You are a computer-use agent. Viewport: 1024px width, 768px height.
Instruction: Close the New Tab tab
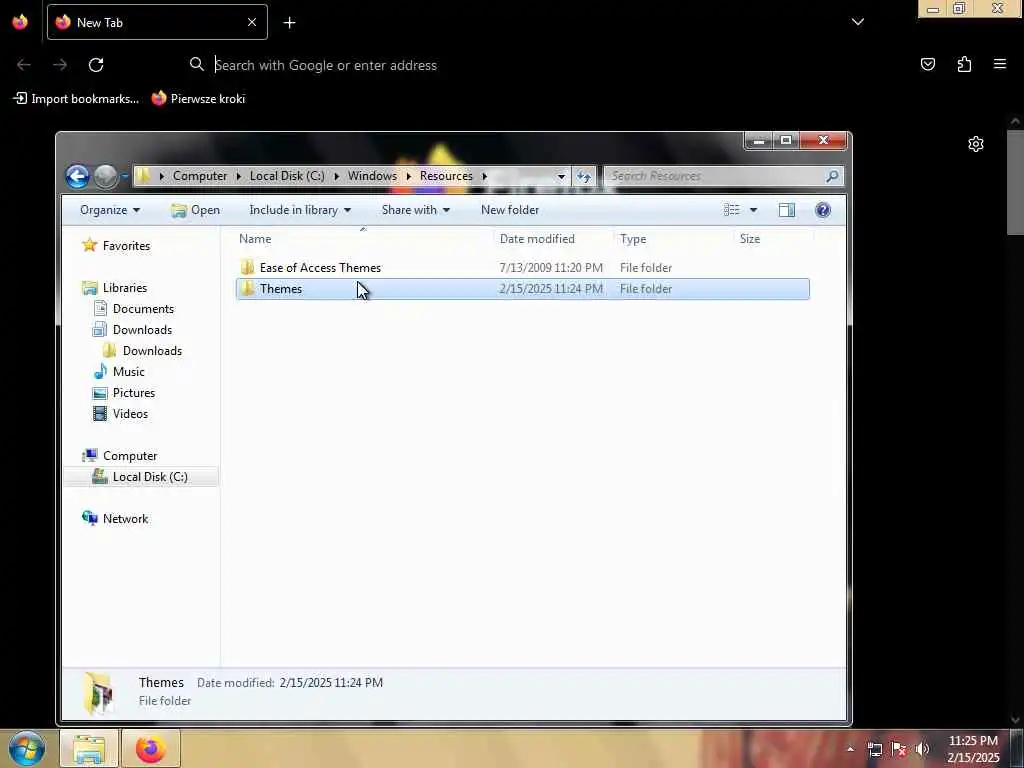click(x=252, y=22)
